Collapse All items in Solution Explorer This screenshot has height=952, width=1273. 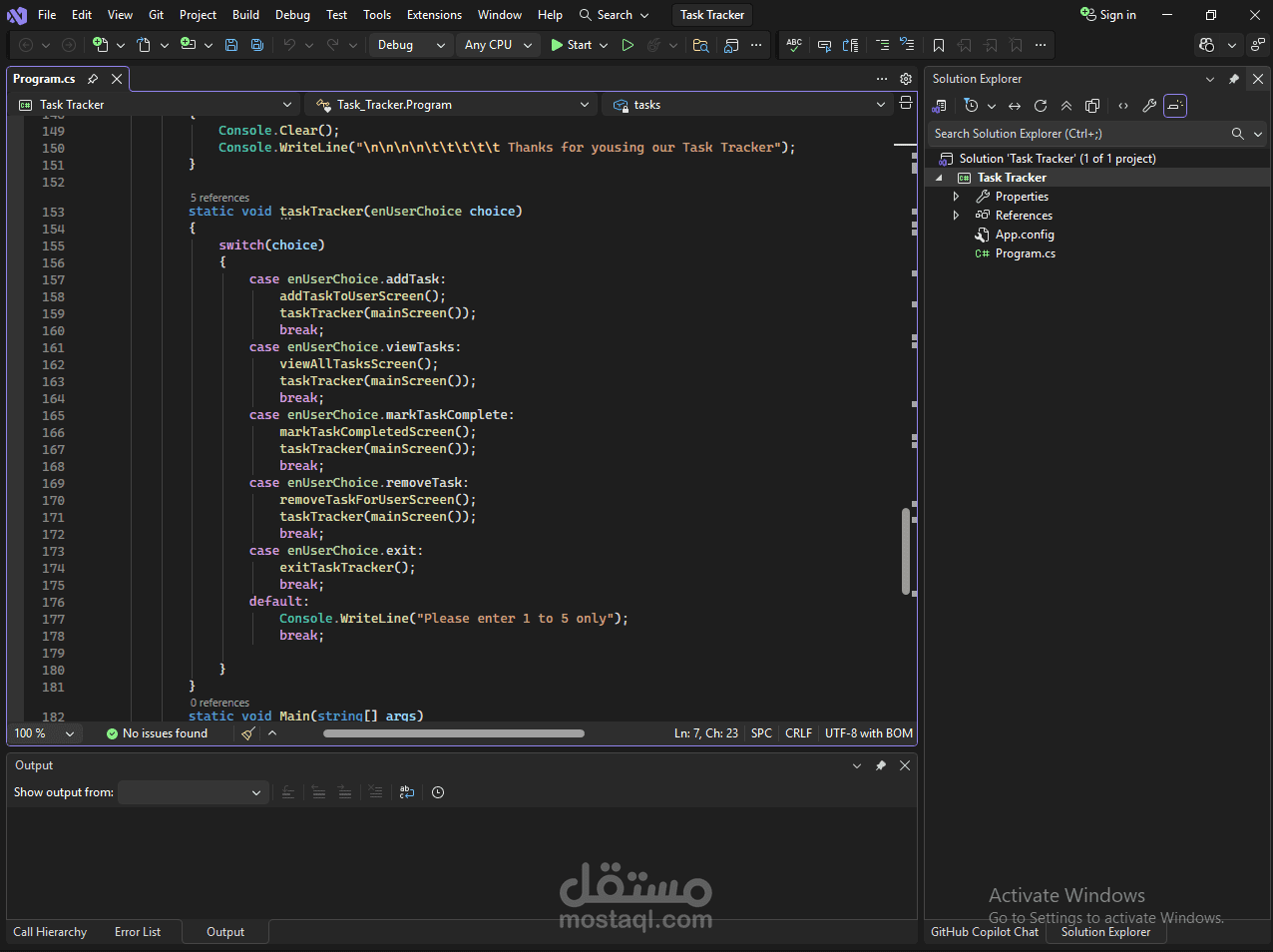click(1066, 106)
